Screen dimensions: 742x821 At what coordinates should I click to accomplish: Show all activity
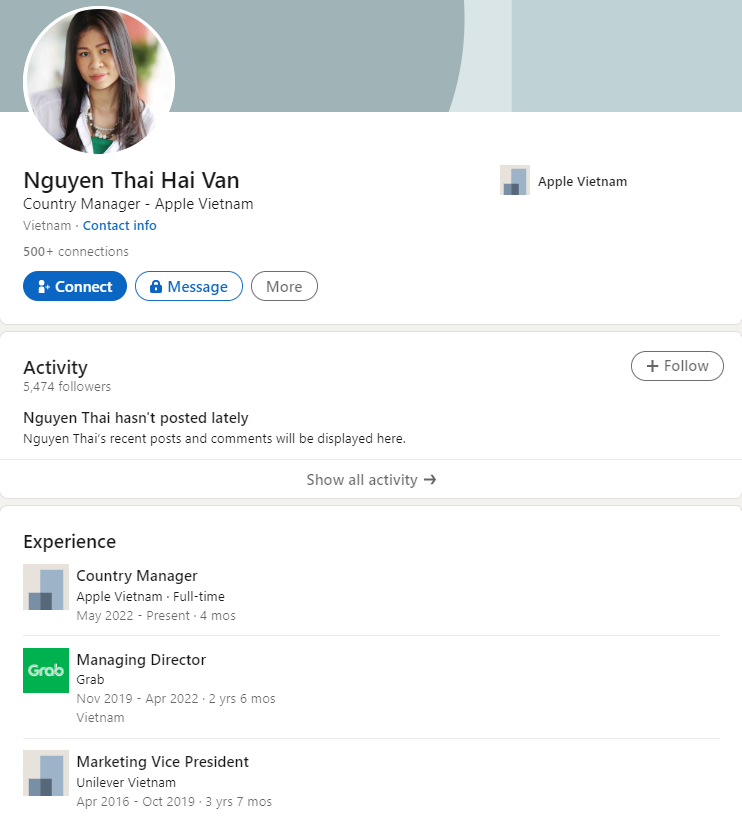point(362,480)
